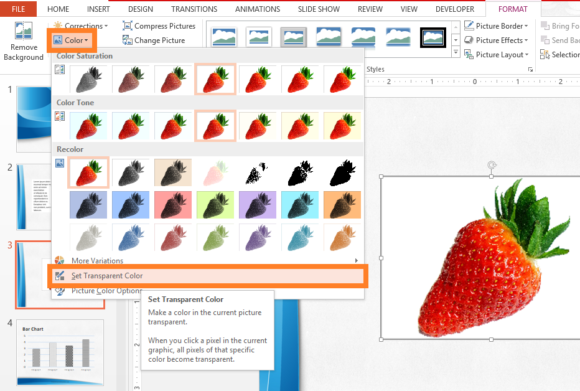Apply the grayscale zero saturation swatch

[x=88, y=79]
